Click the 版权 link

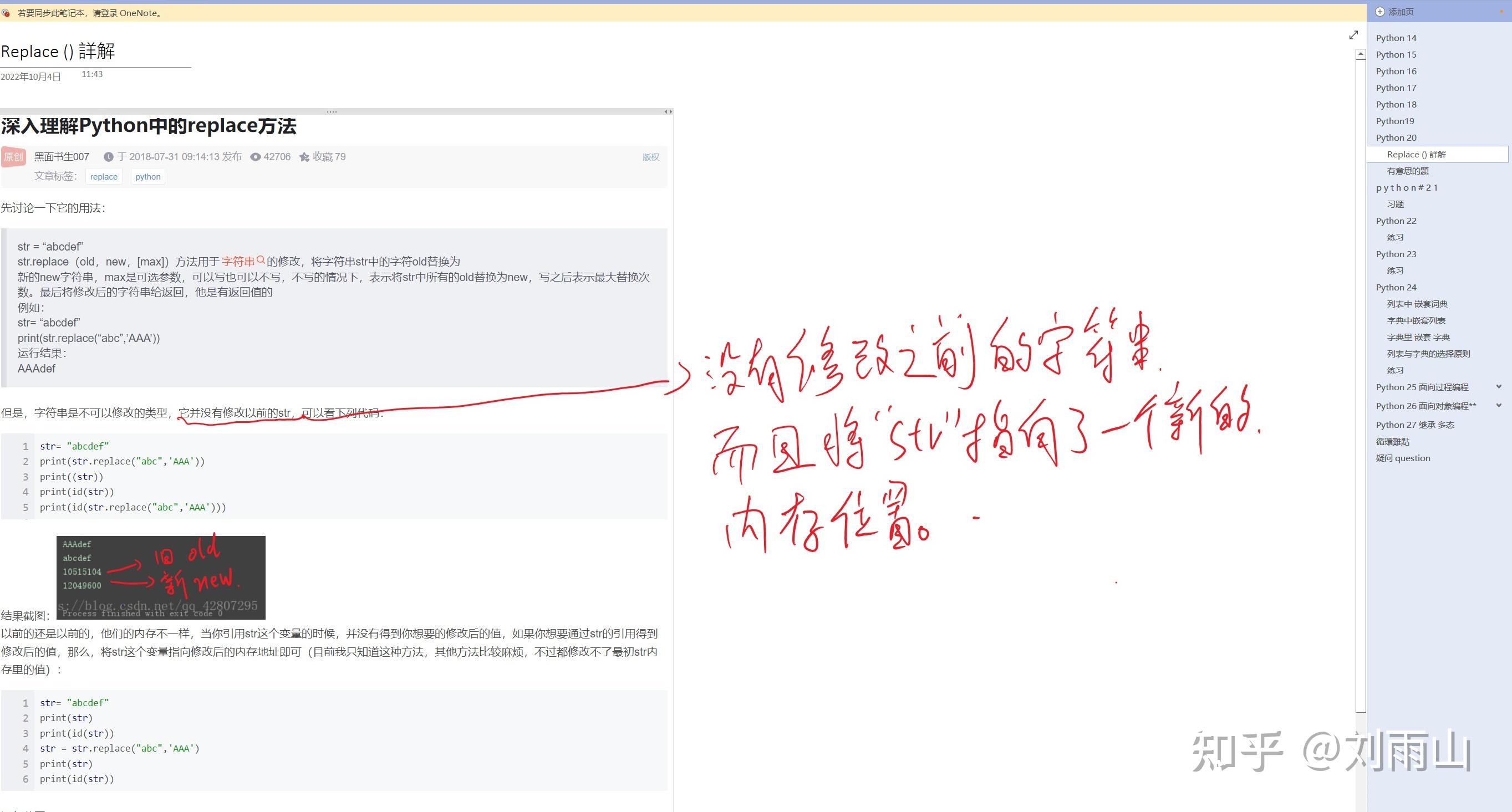[x=650, y=157]
